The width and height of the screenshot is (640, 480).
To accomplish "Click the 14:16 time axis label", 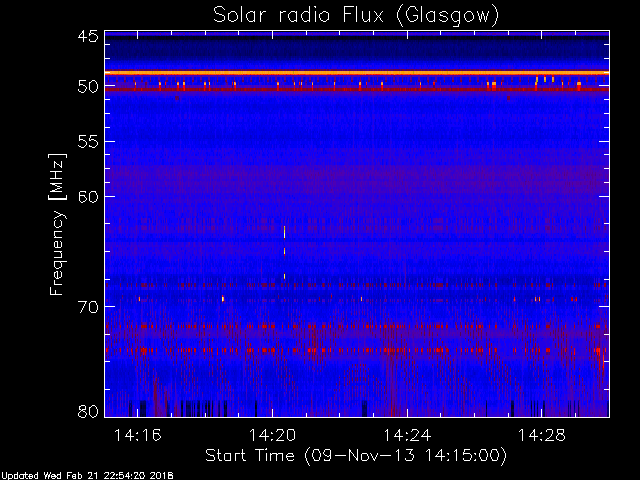I will point(138,435).
